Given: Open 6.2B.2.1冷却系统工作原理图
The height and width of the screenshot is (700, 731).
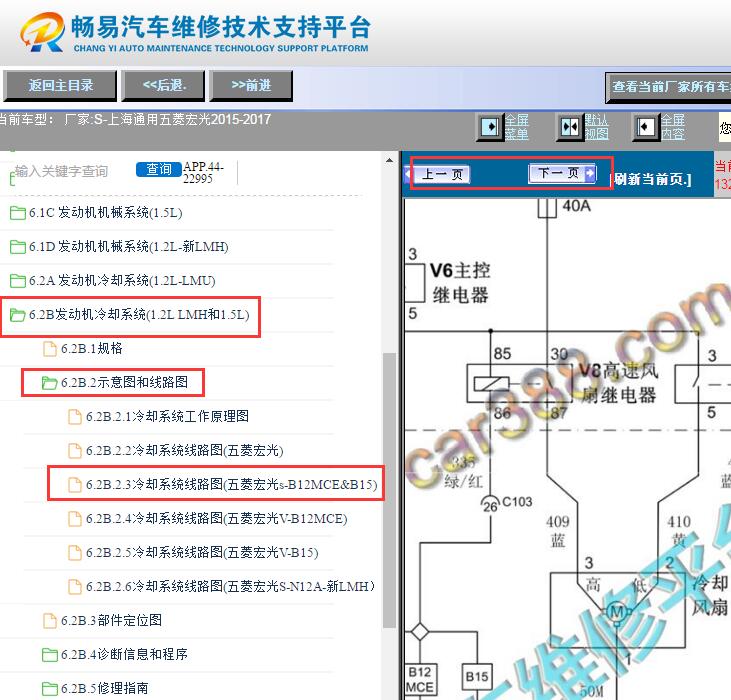Looking at the screenshot, I should pos(167,417).
